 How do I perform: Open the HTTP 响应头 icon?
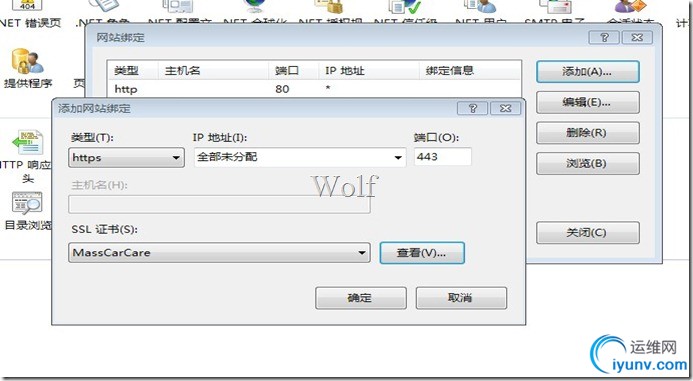[28, 142]
